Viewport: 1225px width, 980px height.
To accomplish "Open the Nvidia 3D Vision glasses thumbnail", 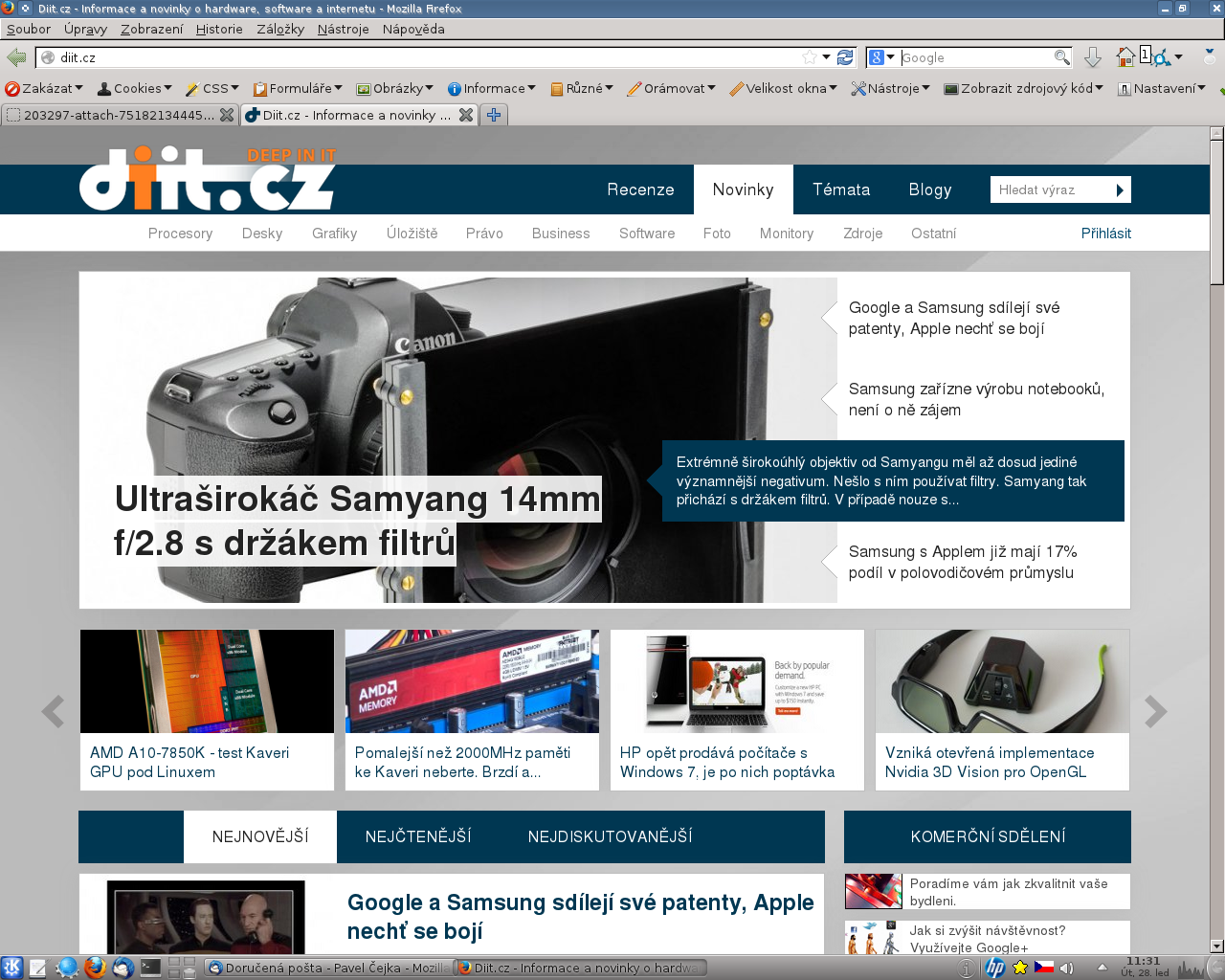I will pyautogui.click(x=1002, y=681).
